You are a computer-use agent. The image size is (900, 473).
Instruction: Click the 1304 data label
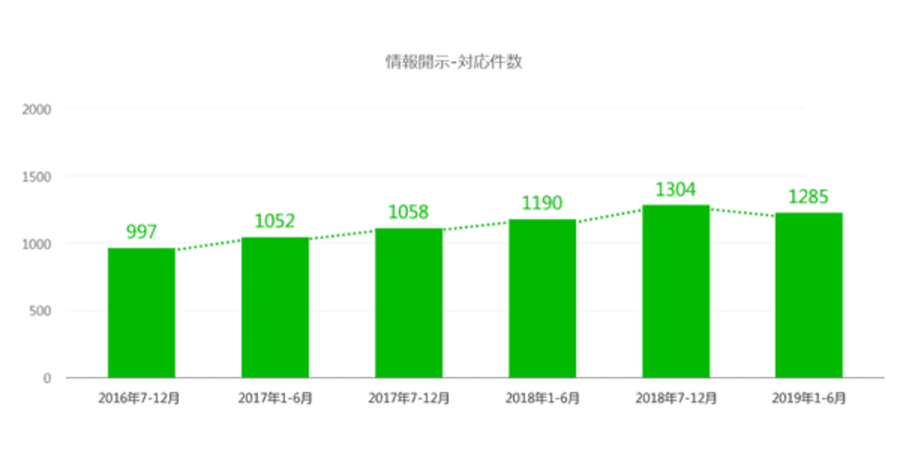676,189
